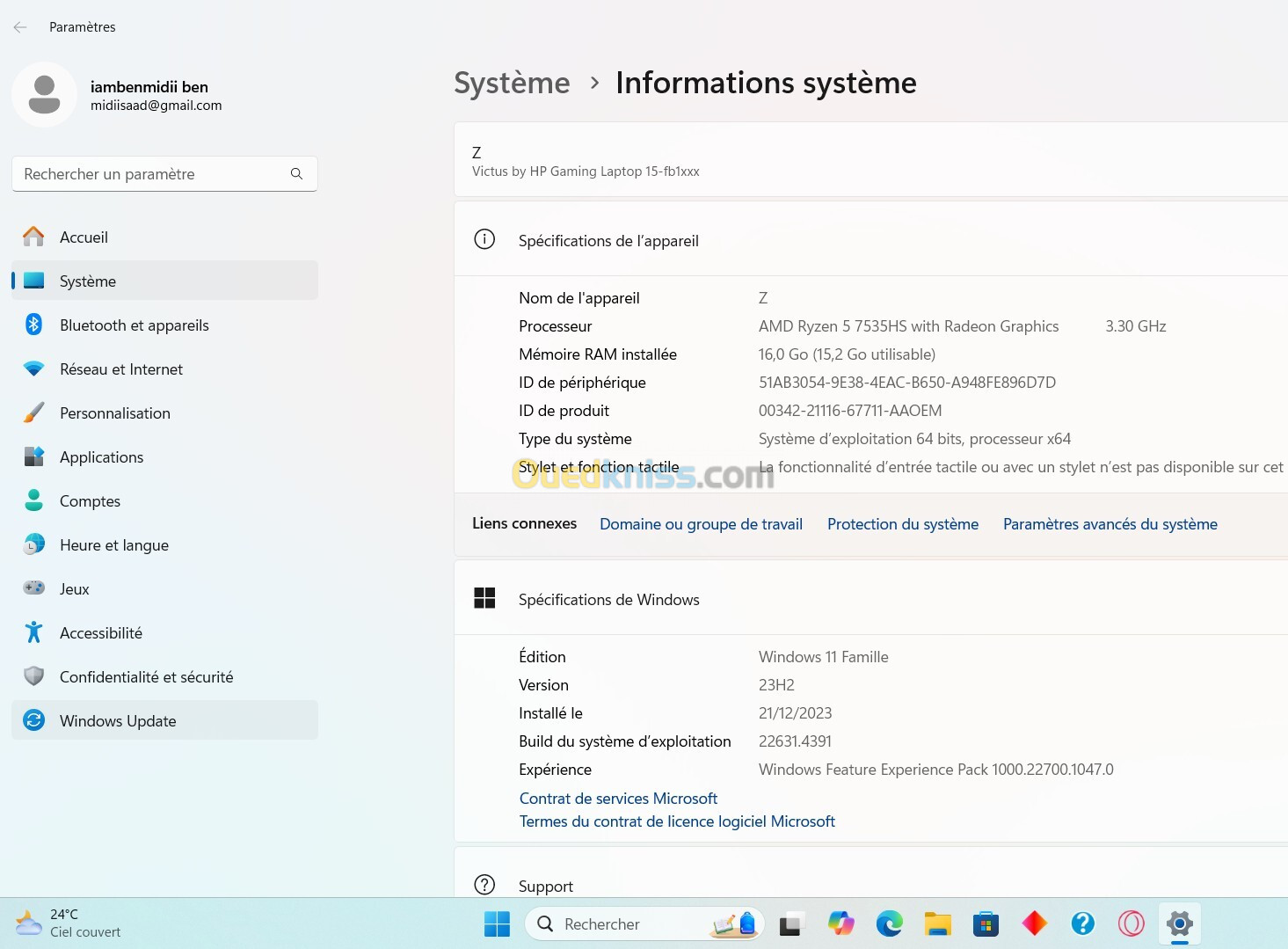Click Système in the breadcrumb title
1288x949 pixels.
(512, 83)
